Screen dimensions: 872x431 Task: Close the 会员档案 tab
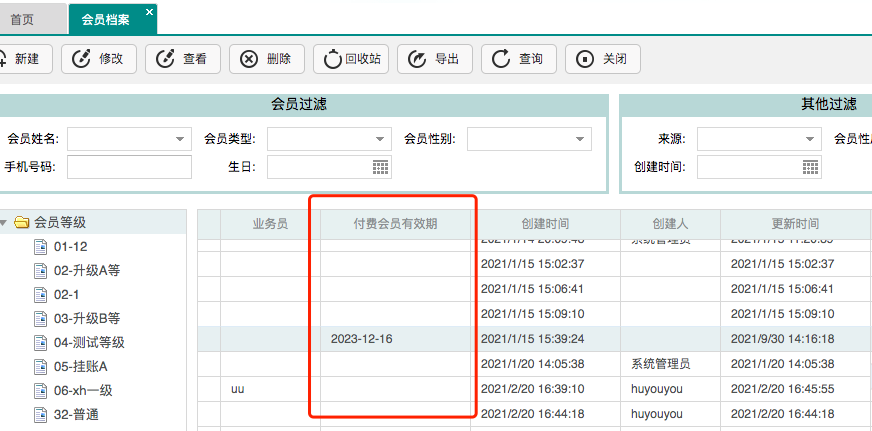tap(149, 12)
